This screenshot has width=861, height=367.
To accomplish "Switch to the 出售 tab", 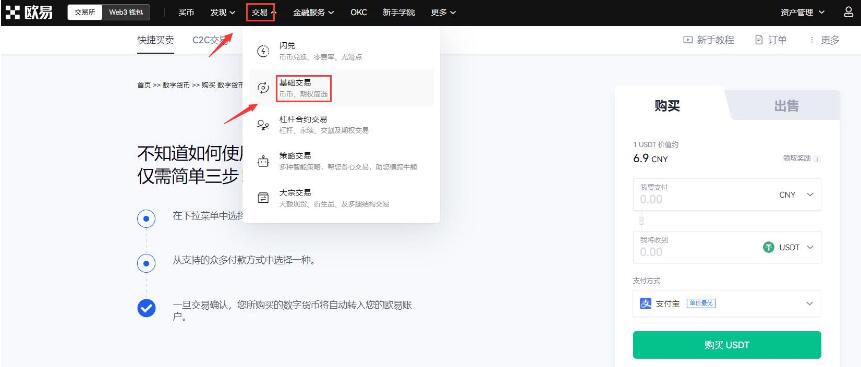I will 786,106.
